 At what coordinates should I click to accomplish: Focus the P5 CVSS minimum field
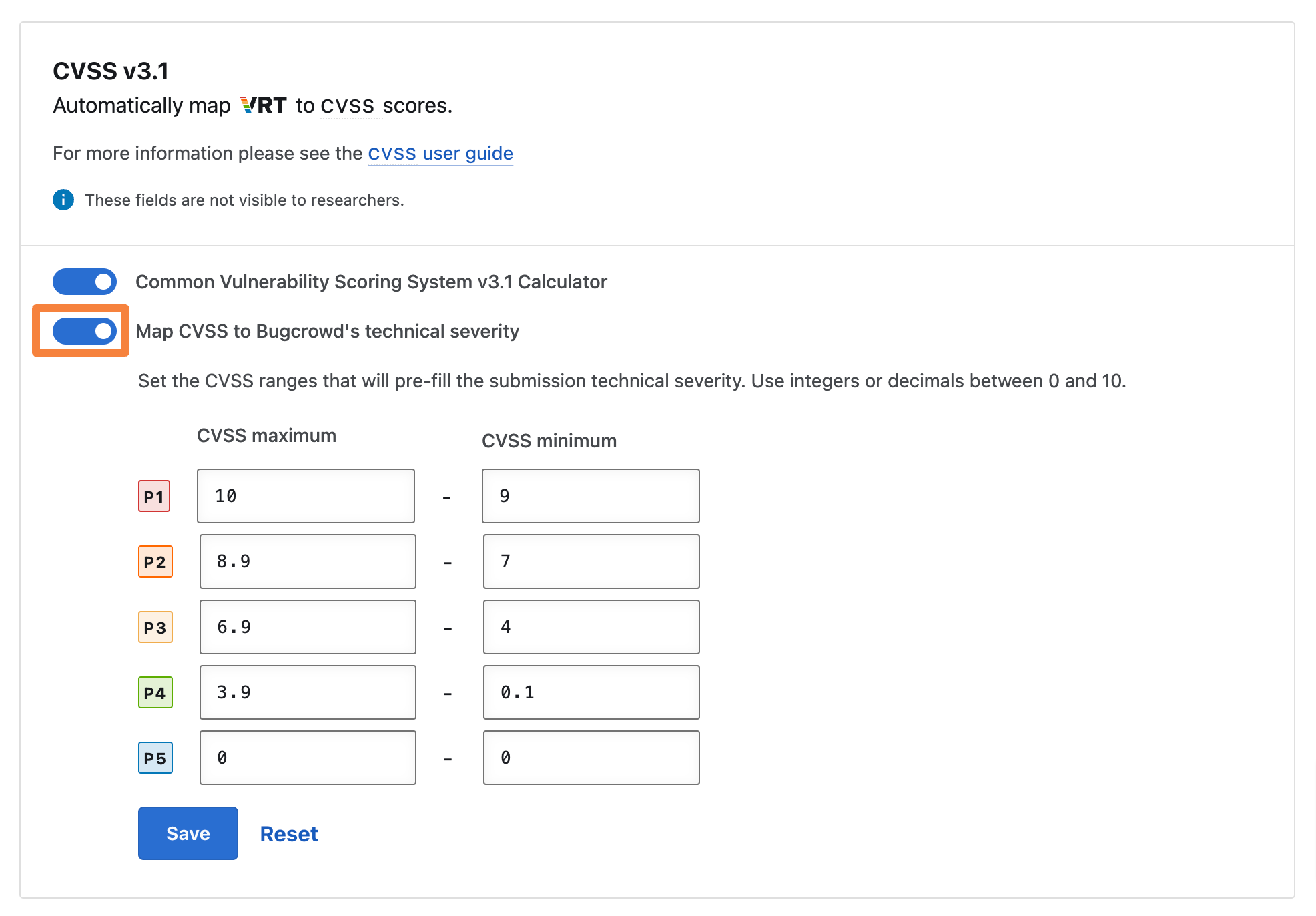(591, 758)
